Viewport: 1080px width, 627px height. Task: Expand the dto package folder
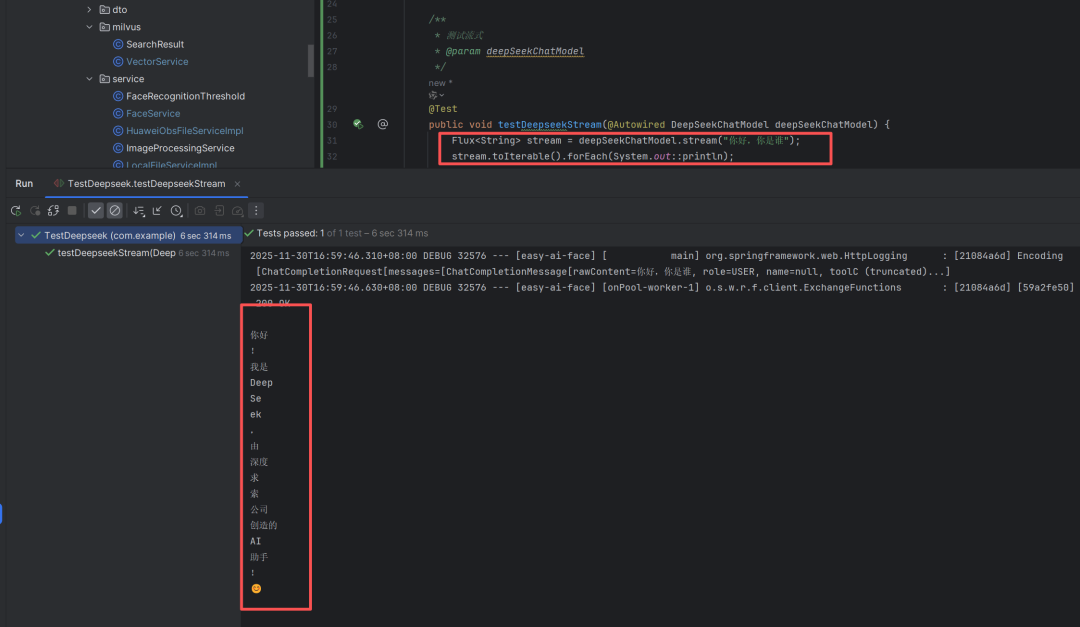(89, 10)
